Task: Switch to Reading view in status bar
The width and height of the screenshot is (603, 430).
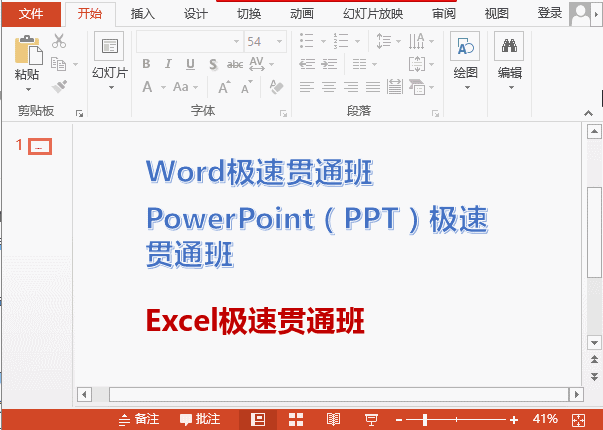Action: (334, 419)
